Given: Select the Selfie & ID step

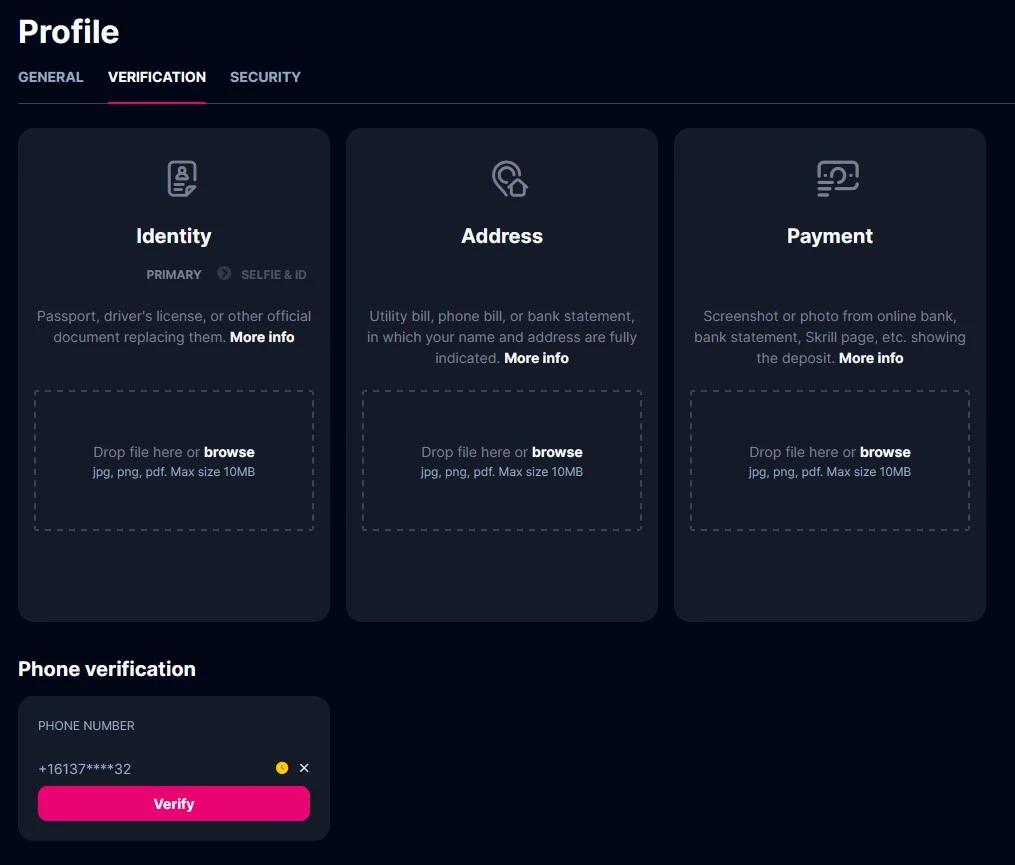Looking at the screenshot, I should (x=274, y=275).
